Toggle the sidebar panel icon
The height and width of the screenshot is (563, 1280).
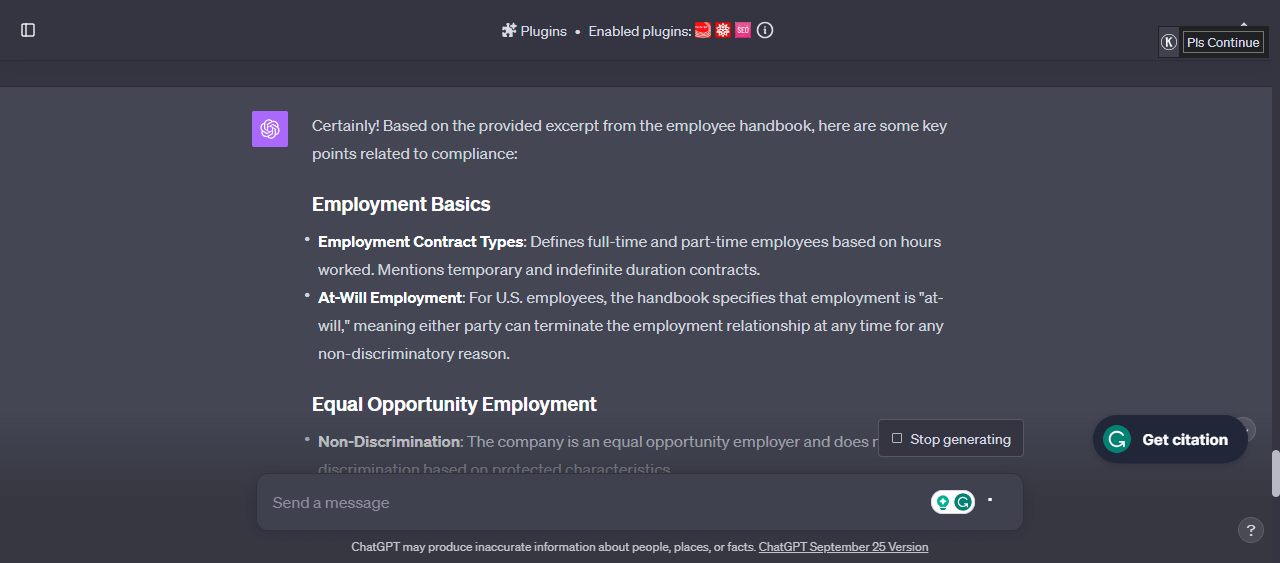pos(28,30)
